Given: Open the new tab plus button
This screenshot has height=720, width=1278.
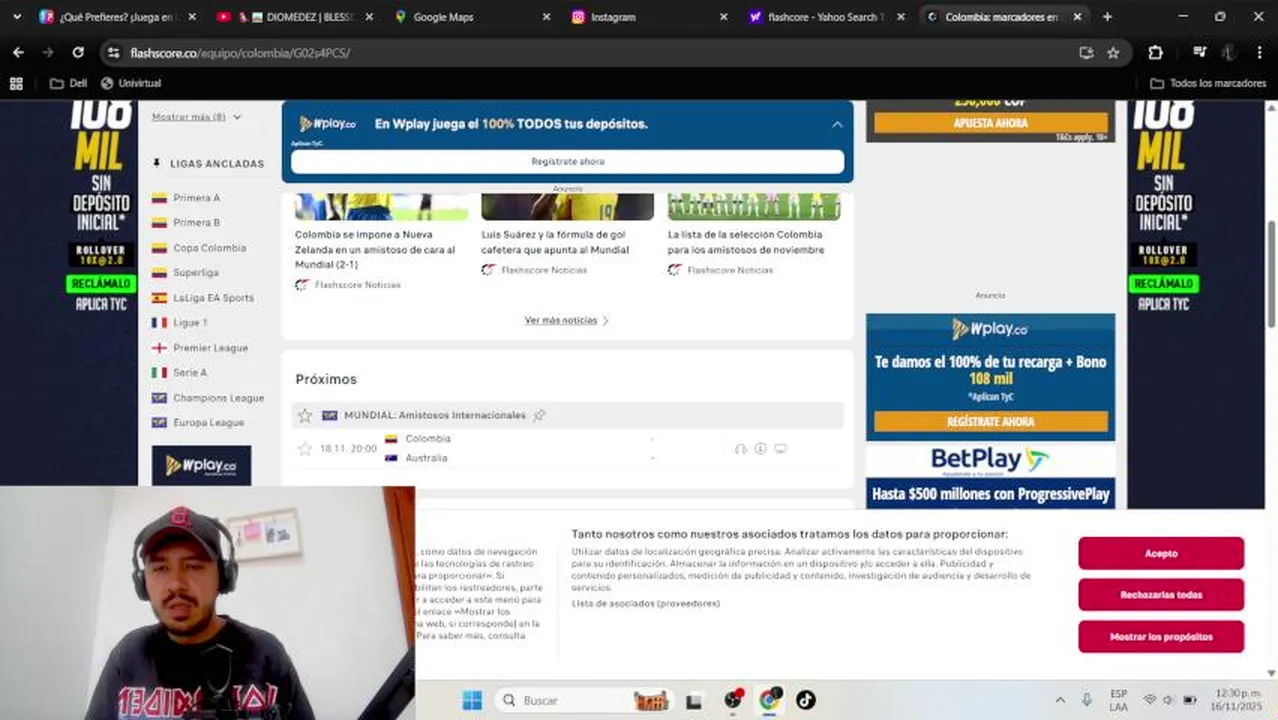Looking at the screenshot, I should click(1107, 16).
